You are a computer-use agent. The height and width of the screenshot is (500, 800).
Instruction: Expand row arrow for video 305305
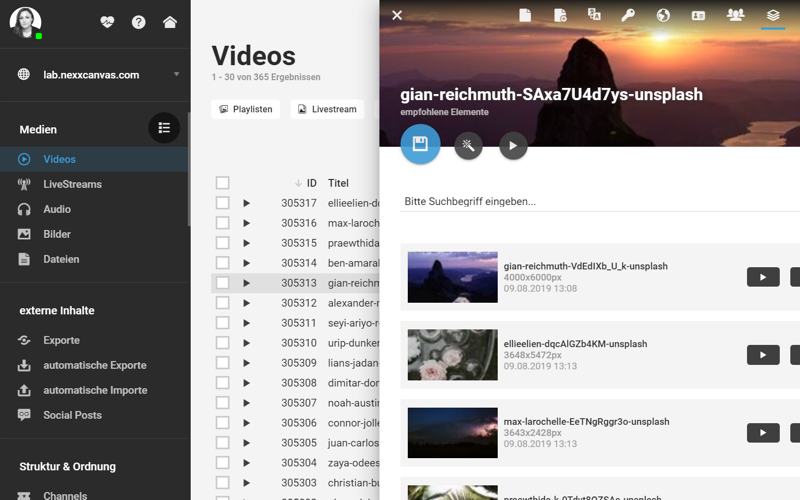pos(246,443)
